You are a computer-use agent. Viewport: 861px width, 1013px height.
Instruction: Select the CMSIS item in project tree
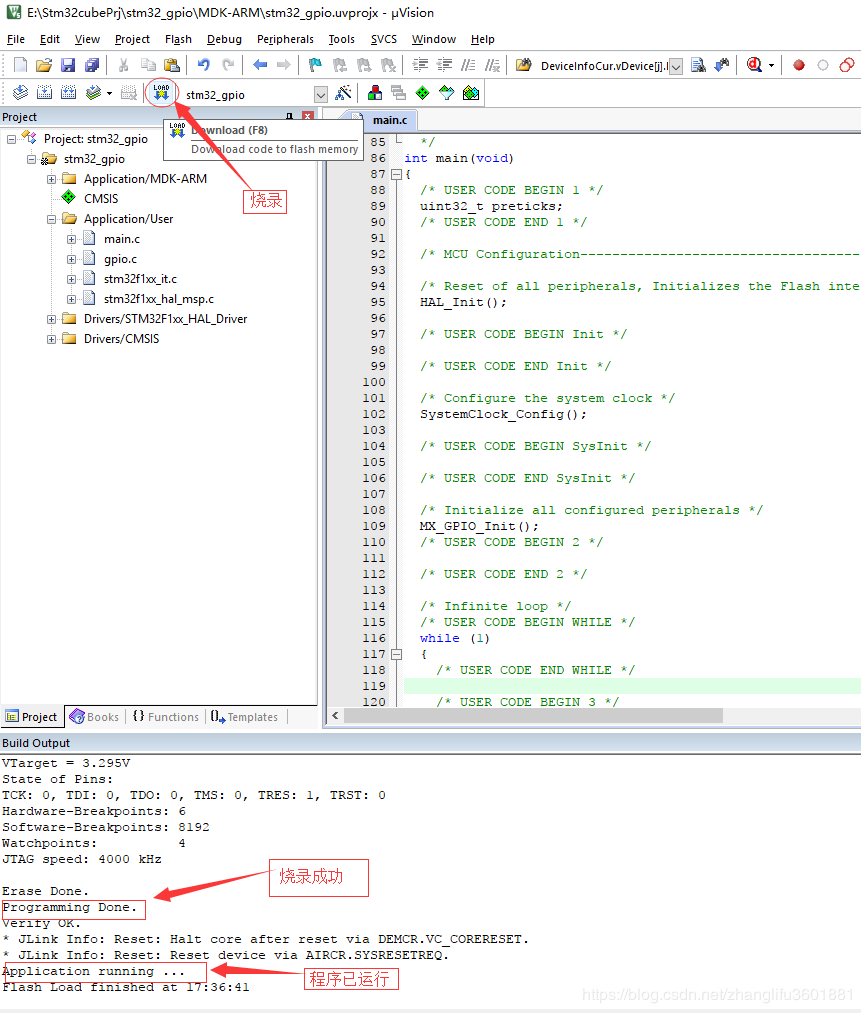[x=101, y=198]
